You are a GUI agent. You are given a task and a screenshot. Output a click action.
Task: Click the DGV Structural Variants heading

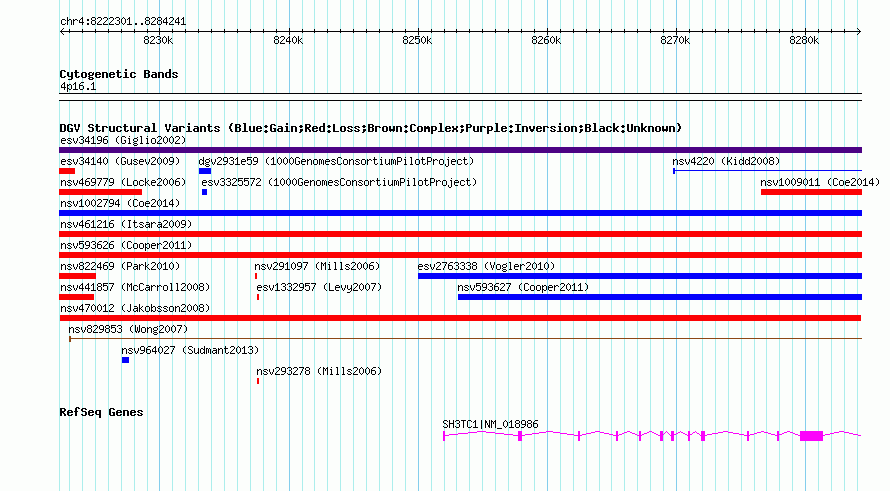370,128
